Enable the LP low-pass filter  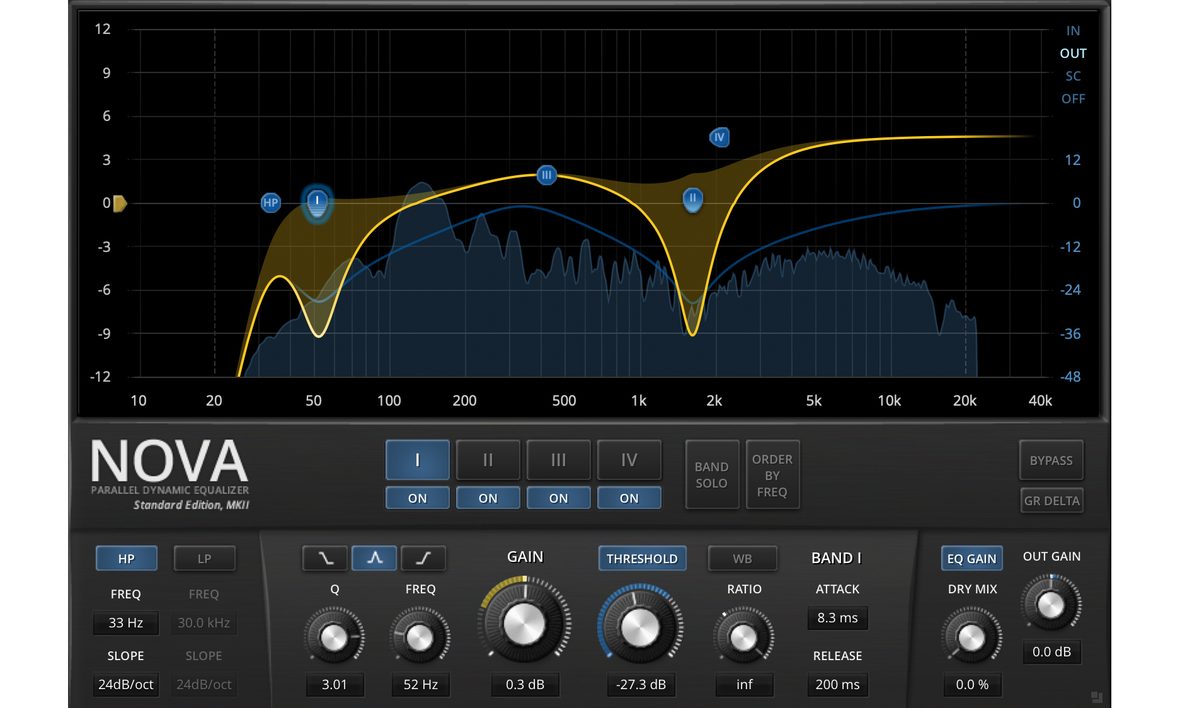[204, 558]
